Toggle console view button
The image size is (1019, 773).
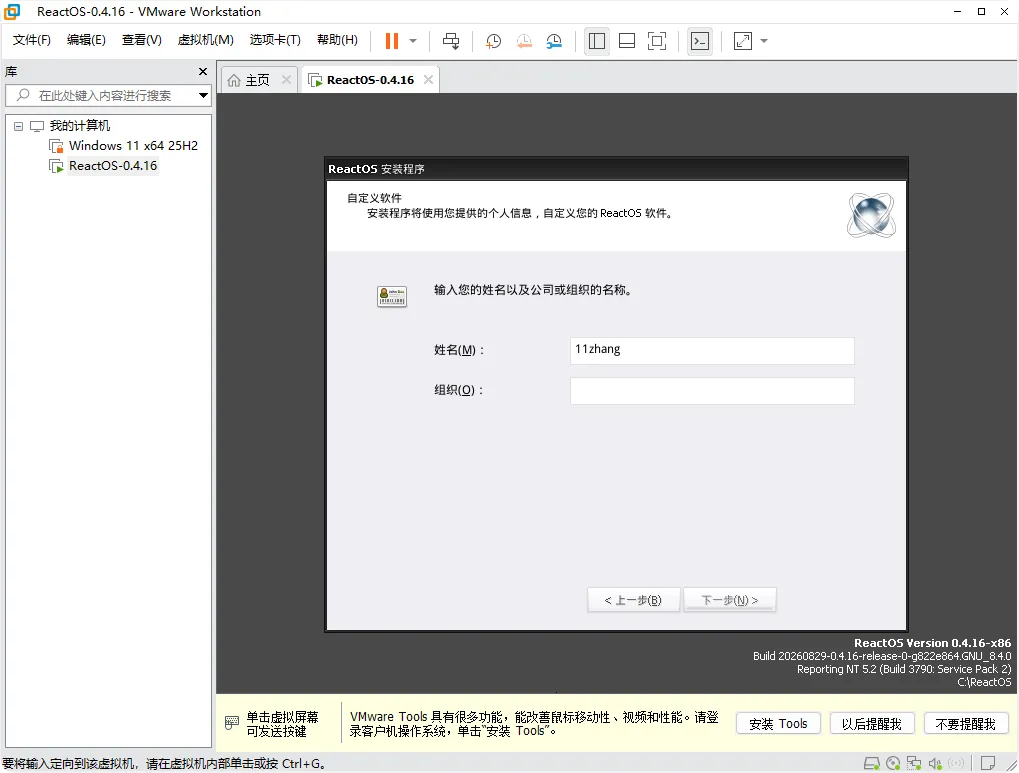coord(700,41)
